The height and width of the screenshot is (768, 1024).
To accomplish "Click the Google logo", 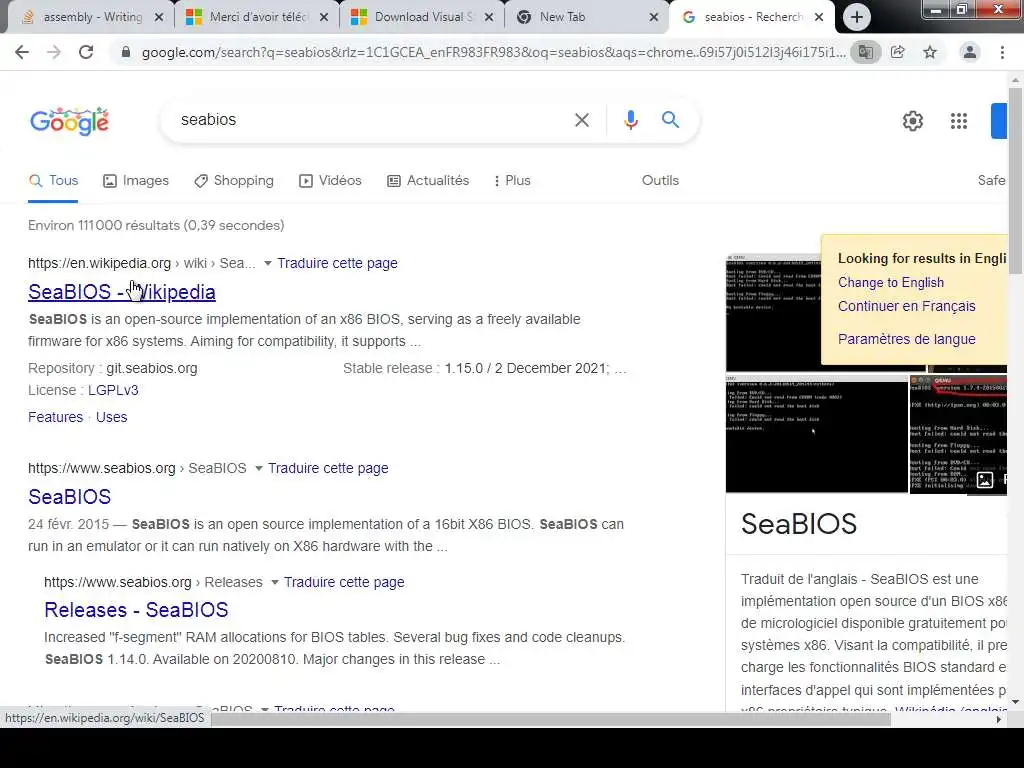I will coord(70,121).
